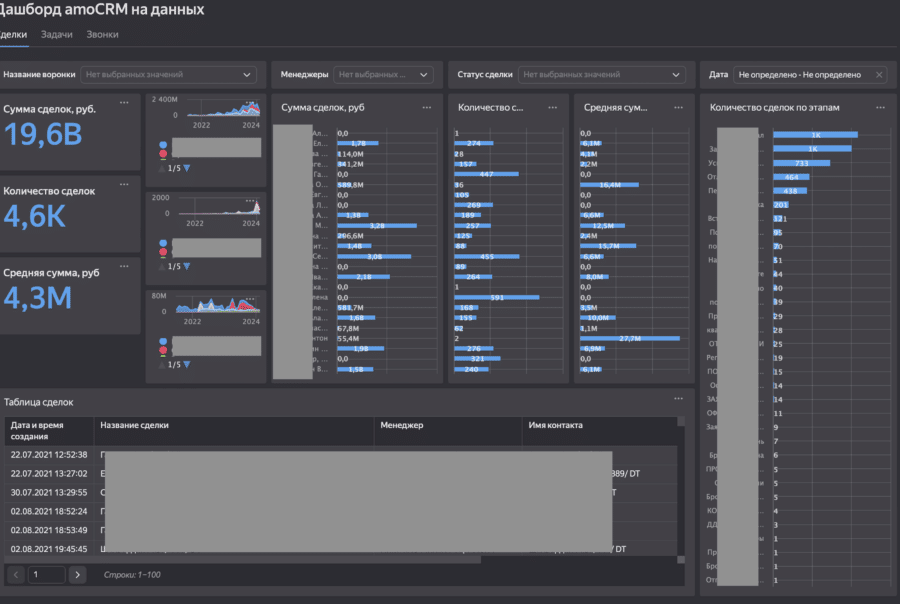Next legend page arrow in 2000 chart

187,266
